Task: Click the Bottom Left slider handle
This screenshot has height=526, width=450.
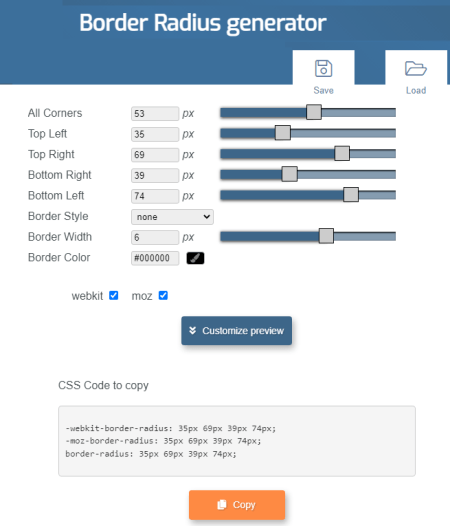Action: point(351,195)
